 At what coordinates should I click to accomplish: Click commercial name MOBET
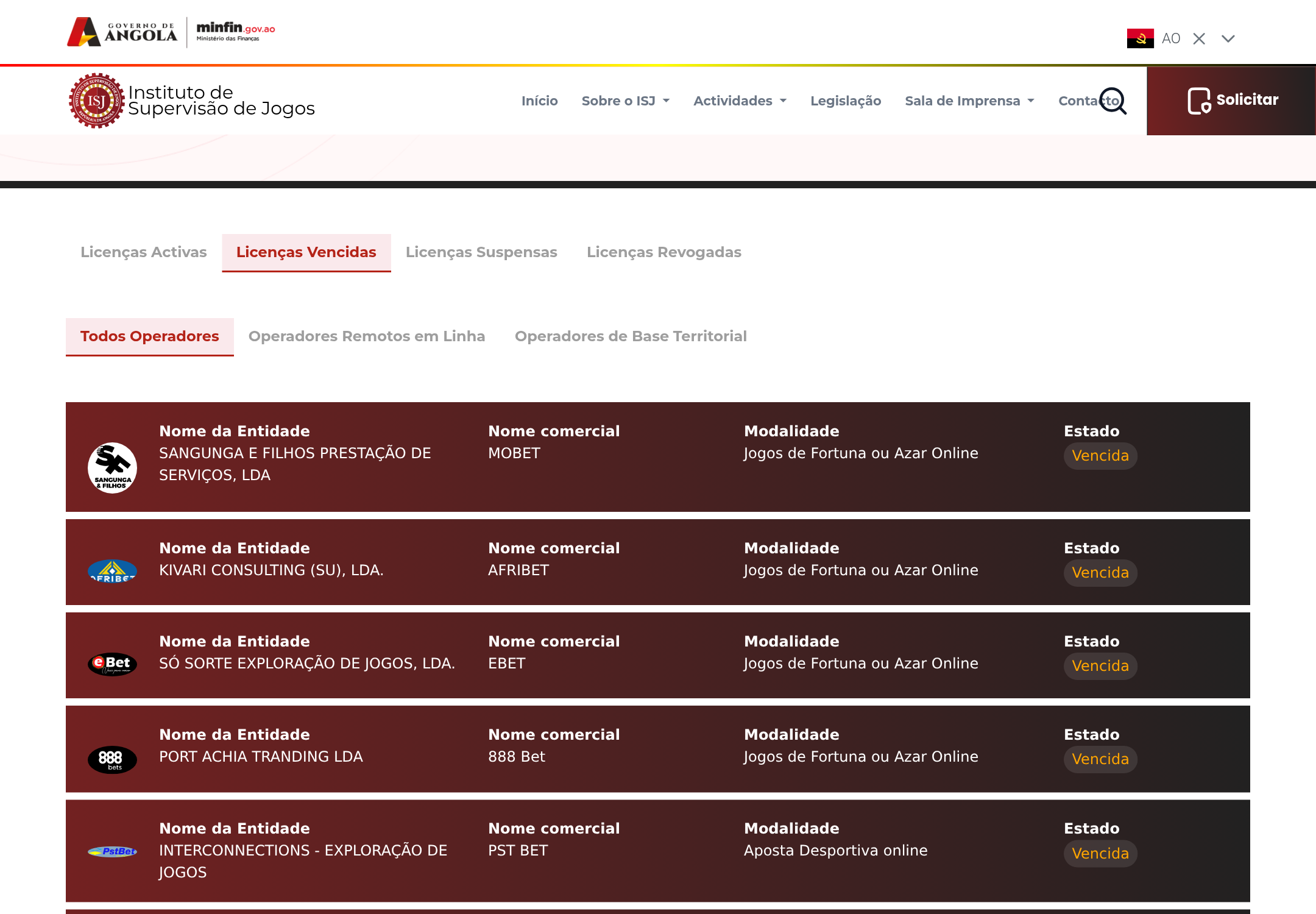click(x=514, y=453)
